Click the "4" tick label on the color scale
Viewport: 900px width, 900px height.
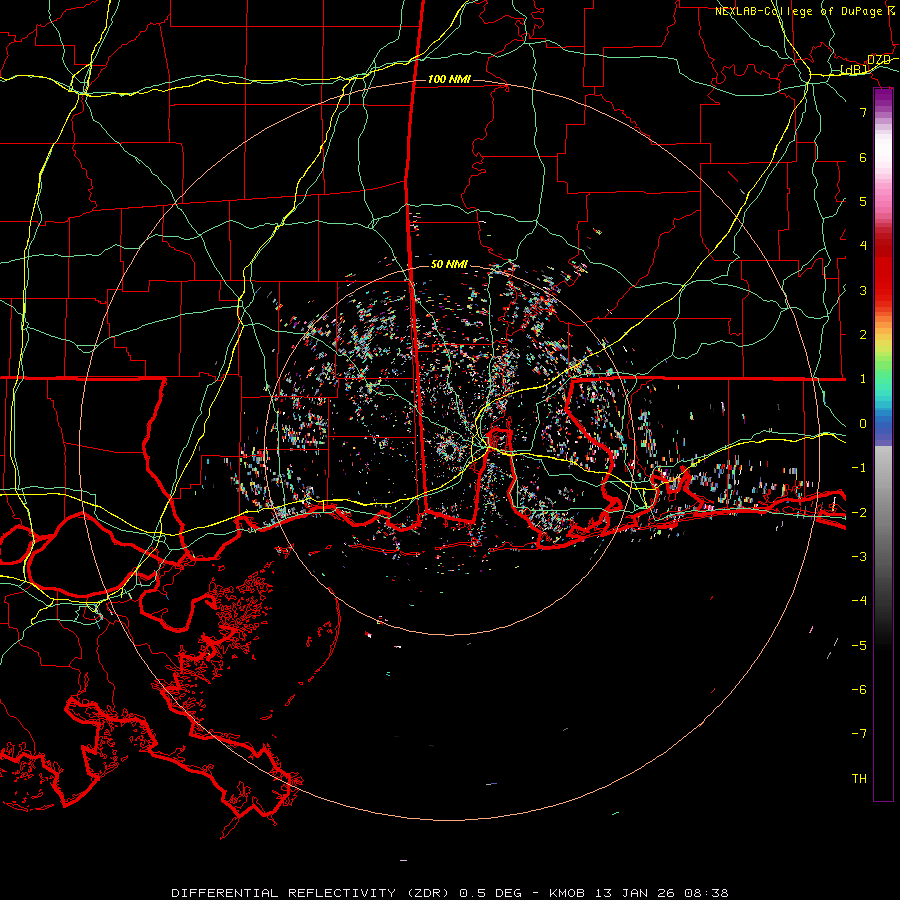863,246
